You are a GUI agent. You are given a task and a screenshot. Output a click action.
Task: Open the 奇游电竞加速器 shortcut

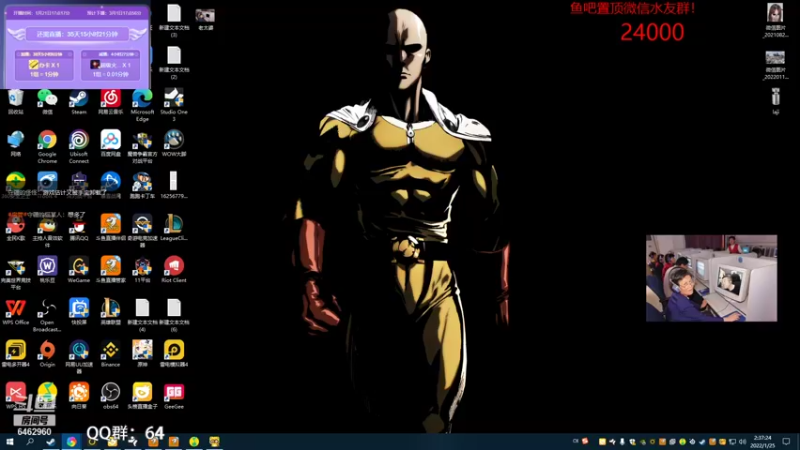pyautogui.click(x=142, y=231)
